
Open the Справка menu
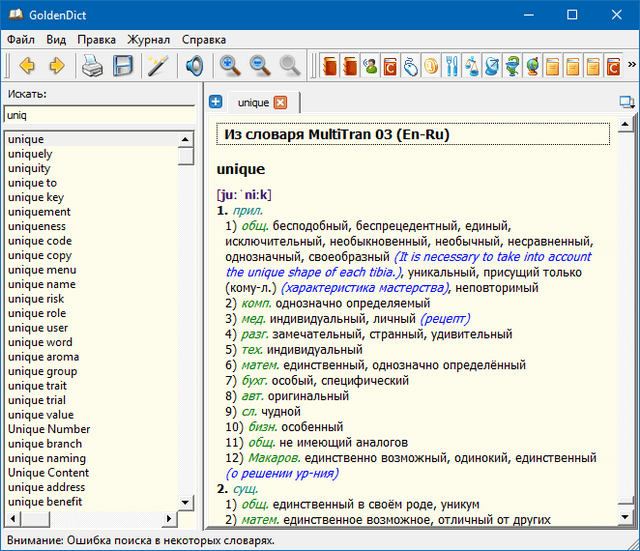tap(204, 40)
